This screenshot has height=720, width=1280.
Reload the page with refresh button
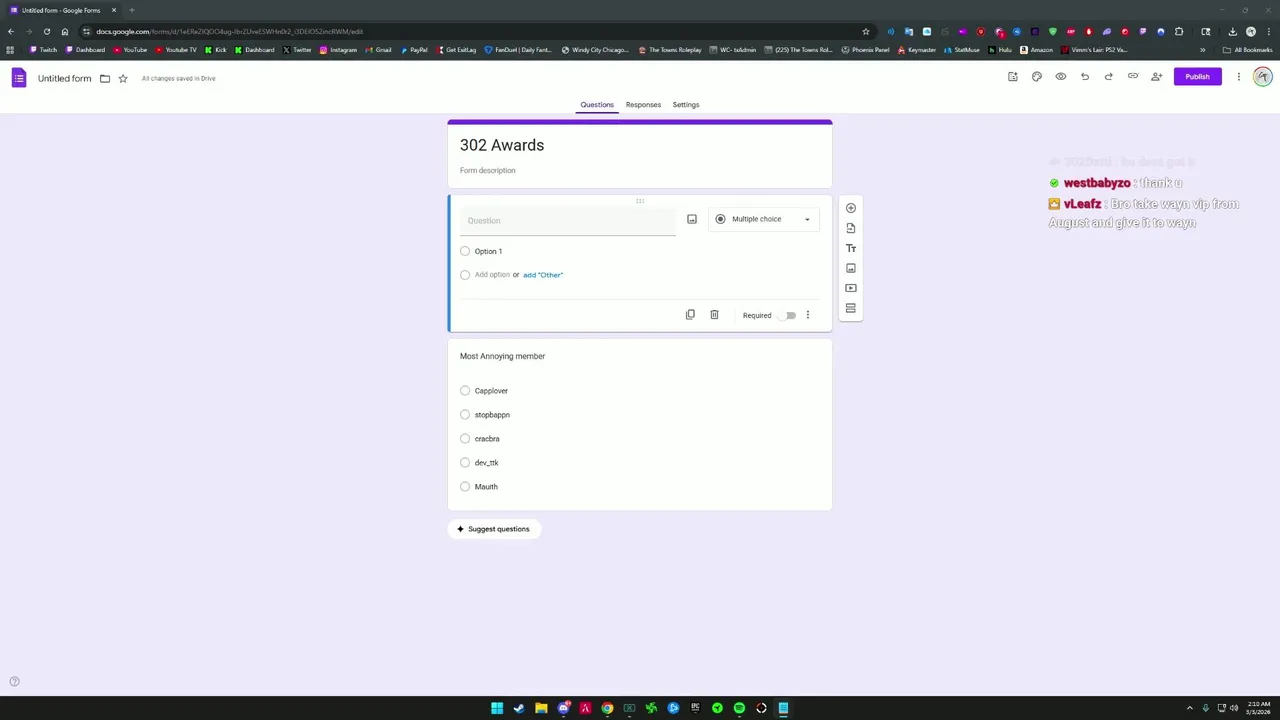(46, 31)
